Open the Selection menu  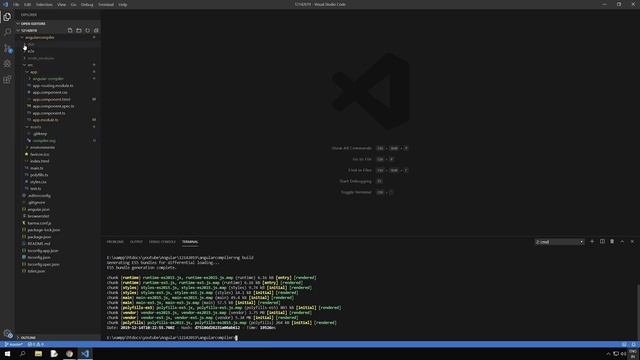pyautogui.click(x=44, y=4)
